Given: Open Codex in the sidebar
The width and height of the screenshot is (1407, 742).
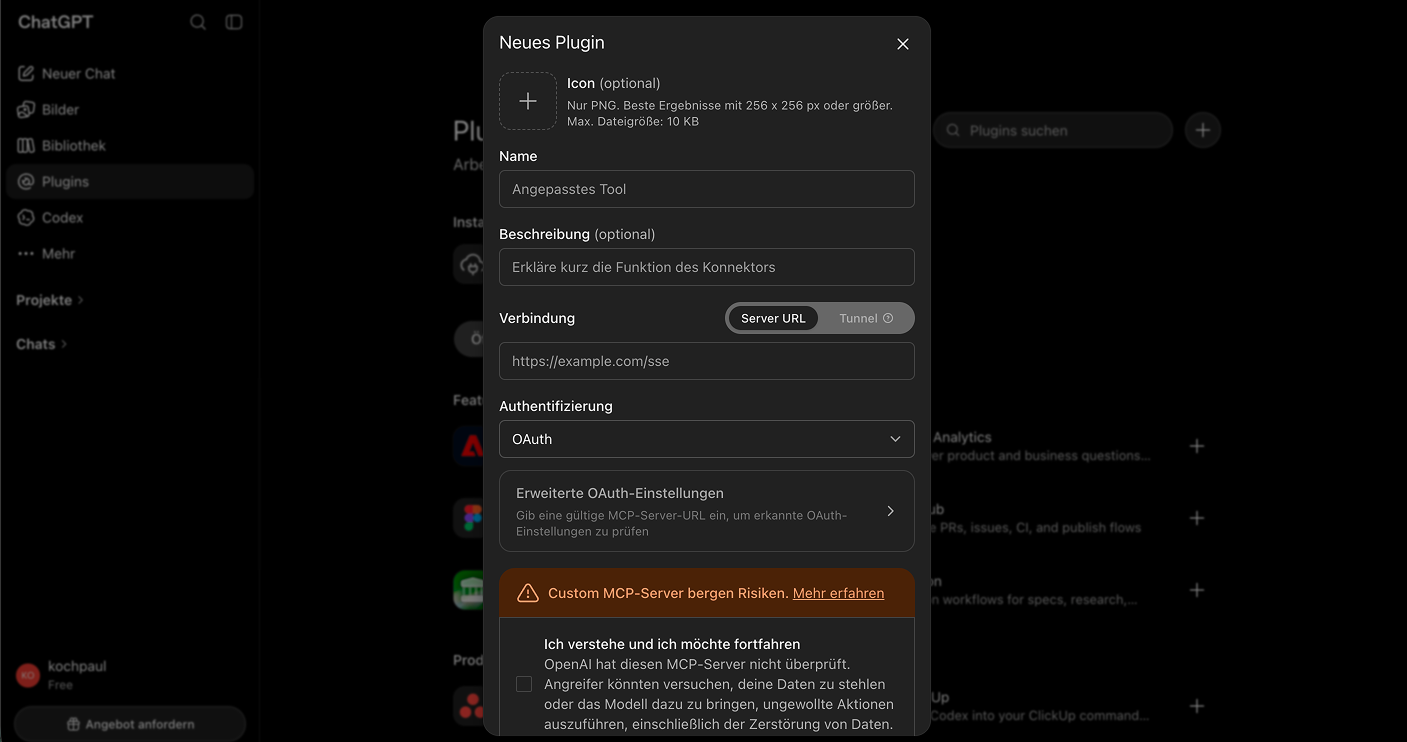Looking at the screenshot, I should (130, 218).
